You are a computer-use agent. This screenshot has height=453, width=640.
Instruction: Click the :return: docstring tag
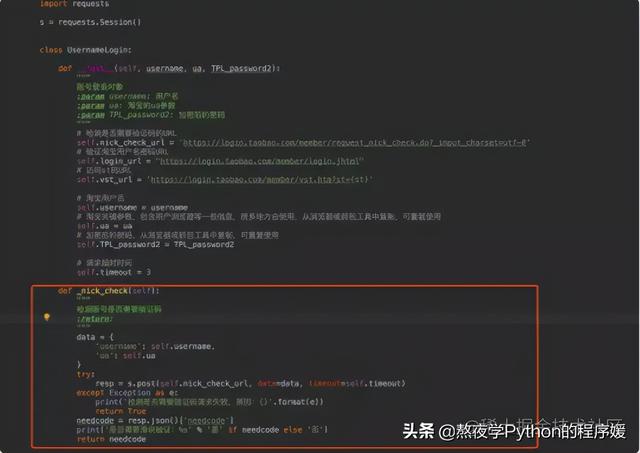click(x=95, y=319)
